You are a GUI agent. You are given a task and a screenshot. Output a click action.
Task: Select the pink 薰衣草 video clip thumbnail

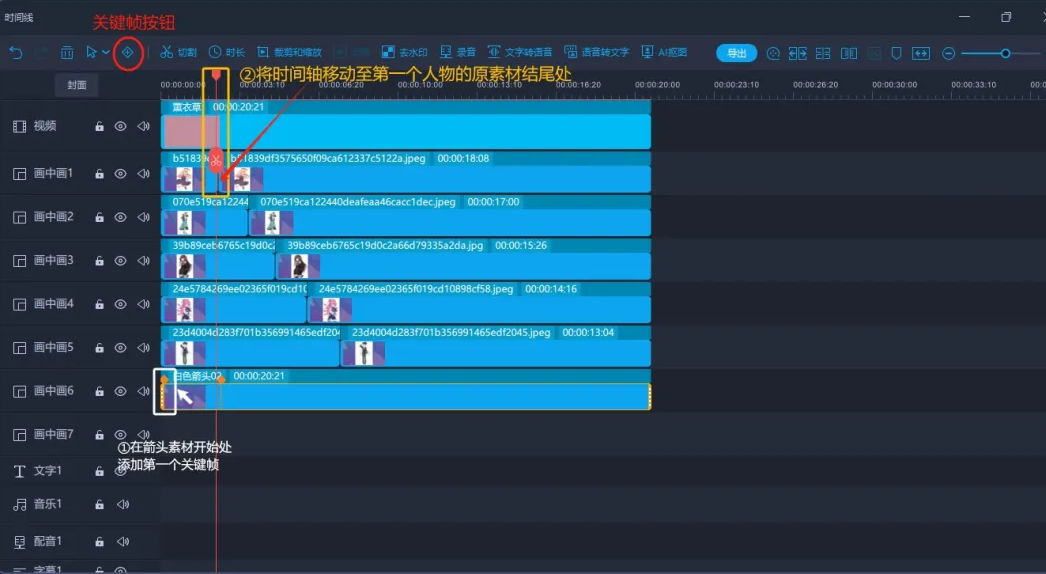click(x=191, y=131)
